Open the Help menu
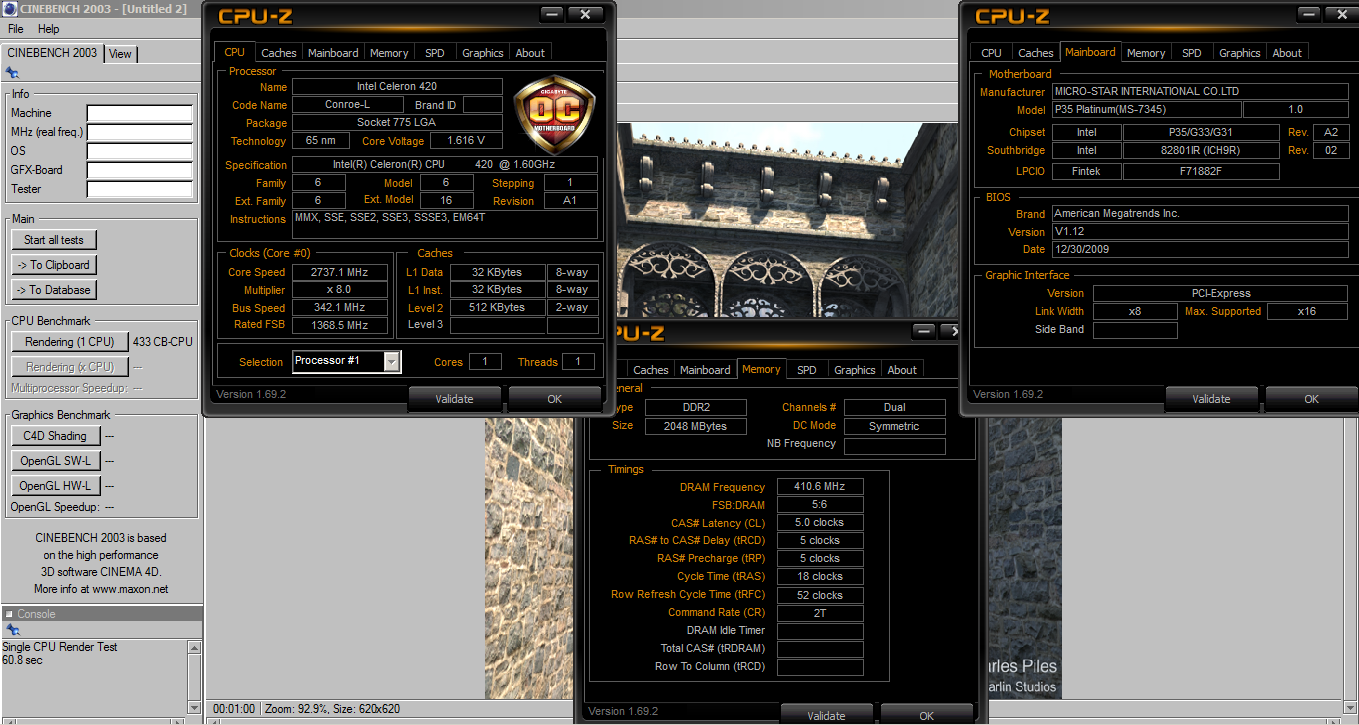 point(48,29)
